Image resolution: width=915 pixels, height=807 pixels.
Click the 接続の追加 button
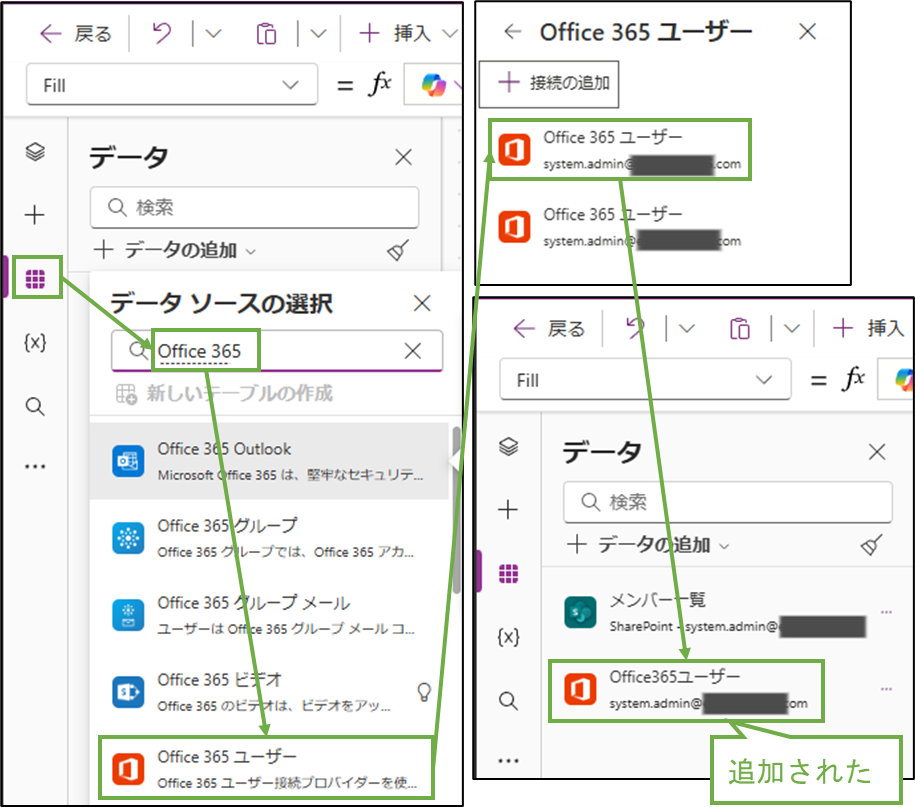pos(549,83)
